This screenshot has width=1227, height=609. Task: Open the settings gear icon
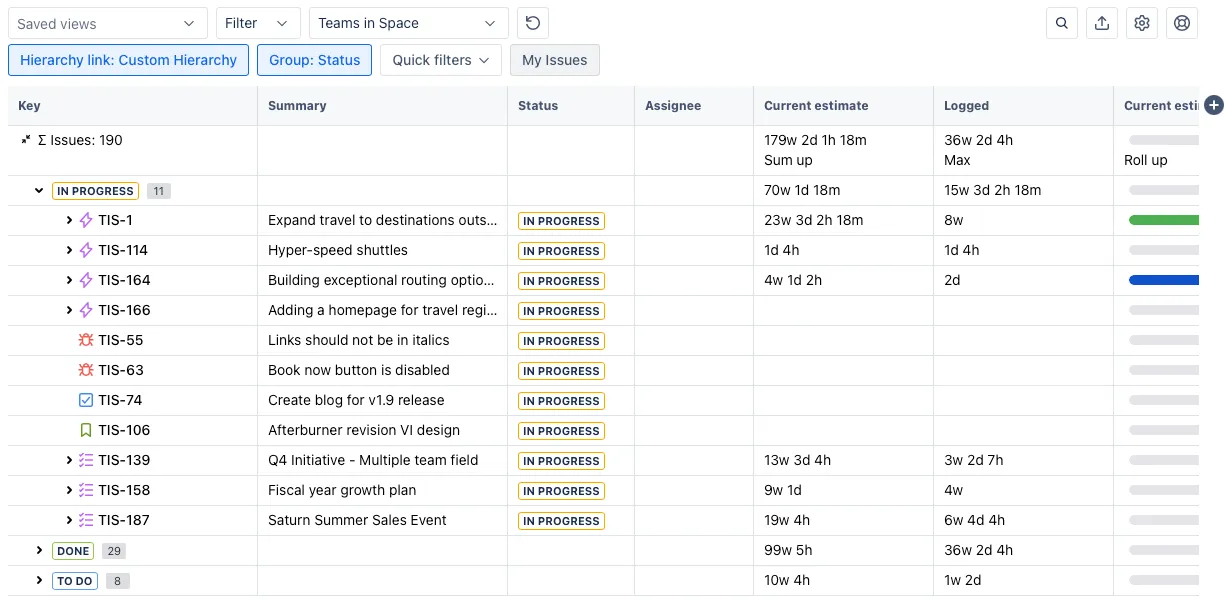(x=1142, y=23)
